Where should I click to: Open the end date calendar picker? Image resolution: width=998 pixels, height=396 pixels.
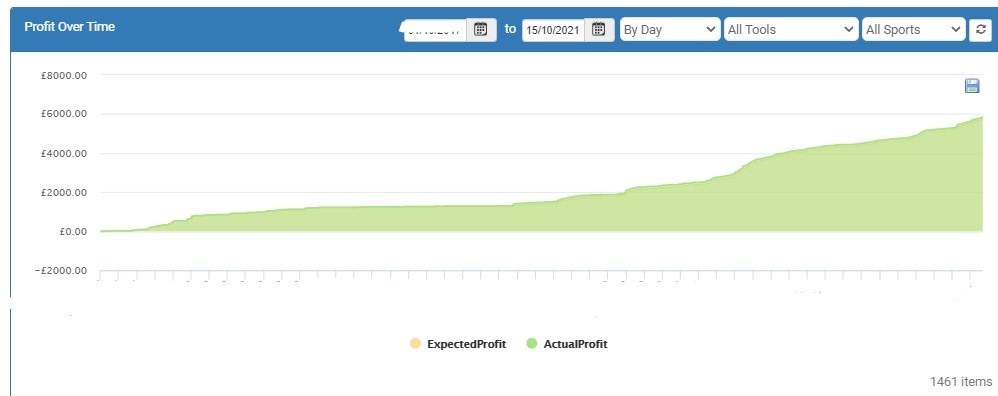[598, 29]
